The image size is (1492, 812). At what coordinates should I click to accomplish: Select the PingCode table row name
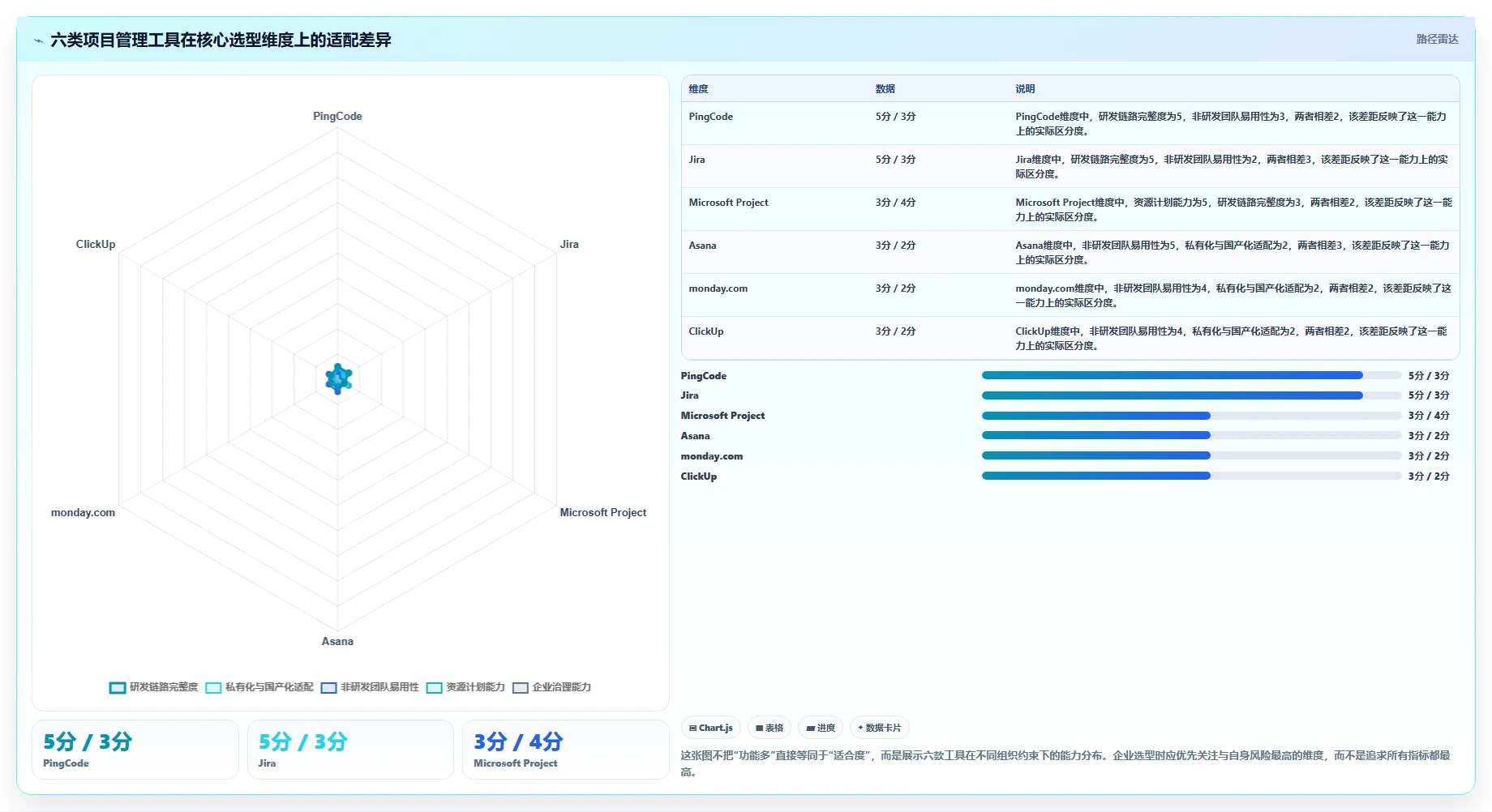(710, 117)
